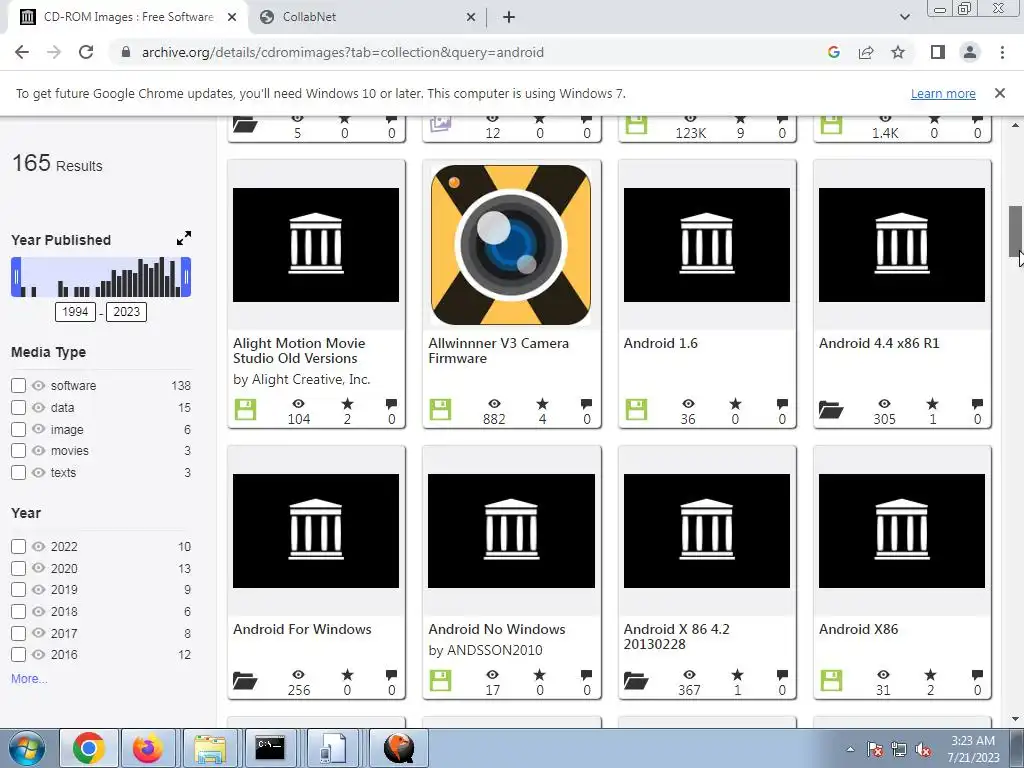Check the data media type filter
The image size is (1024, 768).
click(x=18, y=408)
